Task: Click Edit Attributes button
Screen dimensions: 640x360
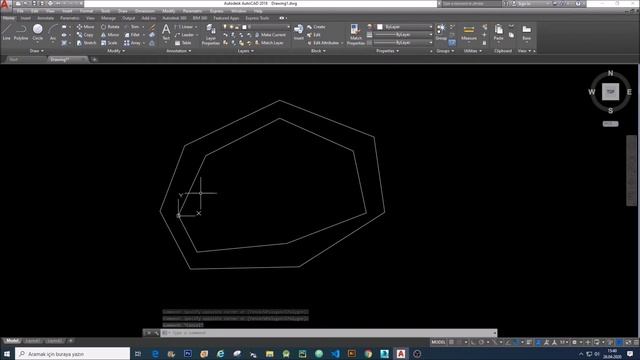Action: point(323,43)
